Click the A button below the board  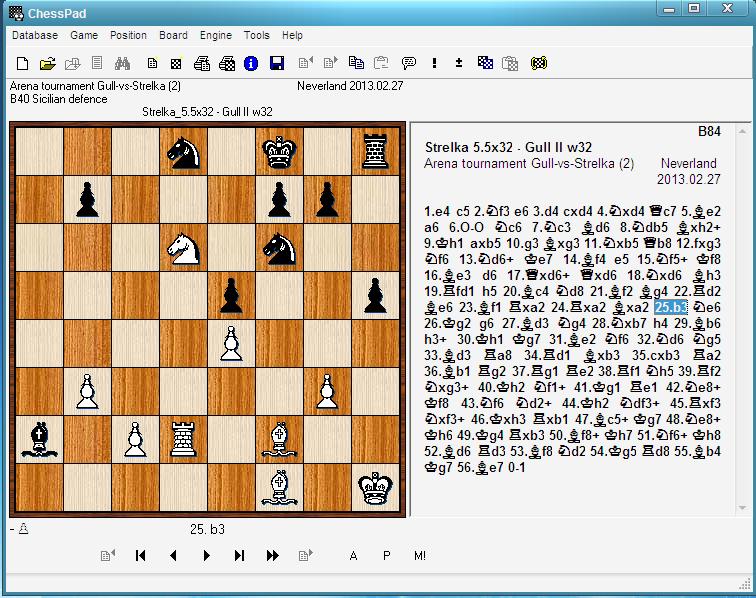[x=353, y=556]
